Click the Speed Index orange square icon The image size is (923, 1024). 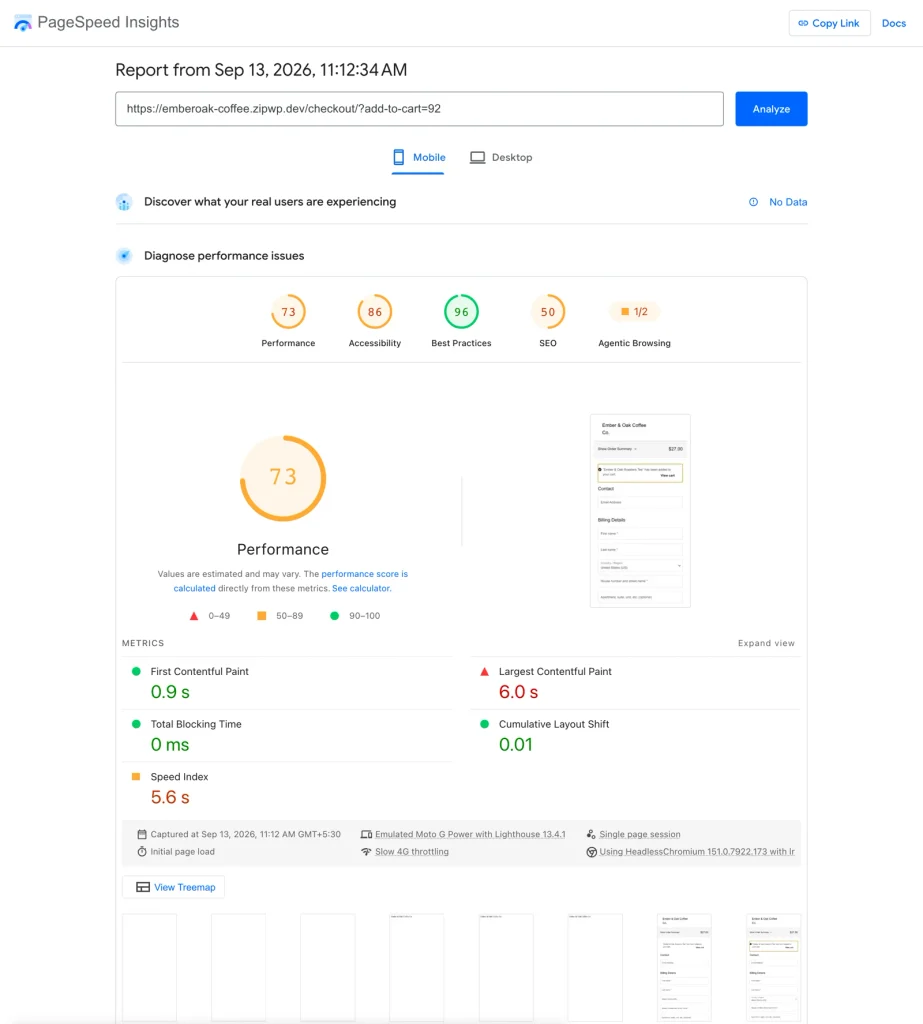click(x=136, y=776)
